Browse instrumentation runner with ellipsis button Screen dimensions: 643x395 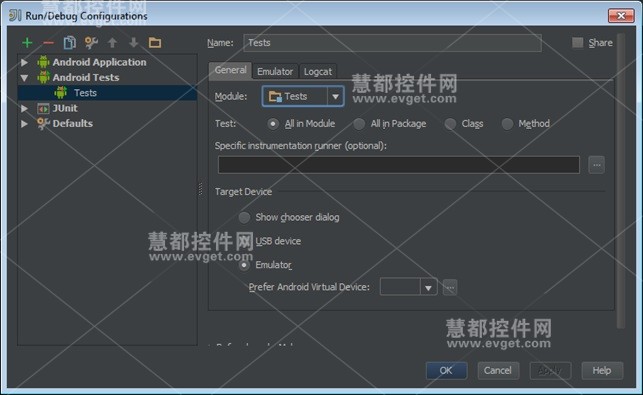coord(597,165)
